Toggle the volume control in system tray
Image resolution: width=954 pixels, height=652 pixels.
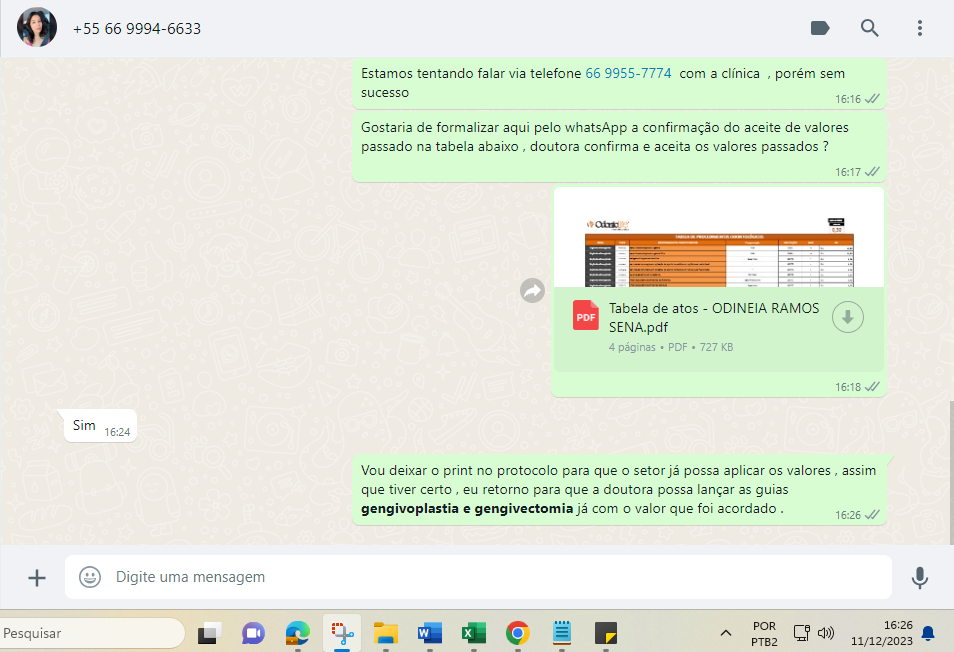826,633
